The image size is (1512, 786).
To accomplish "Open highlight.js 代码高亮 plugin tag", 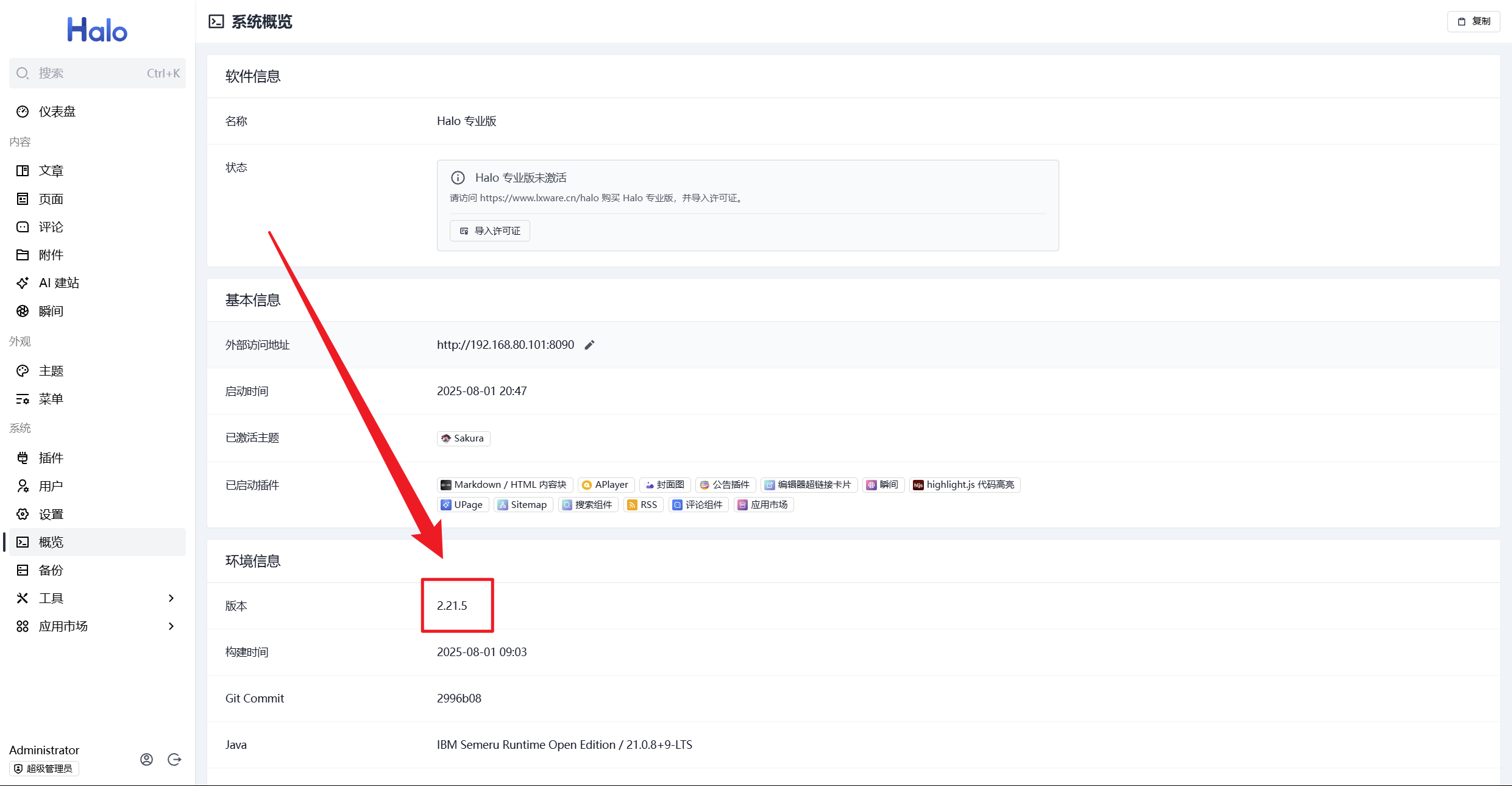I will [x=965, y=485].
